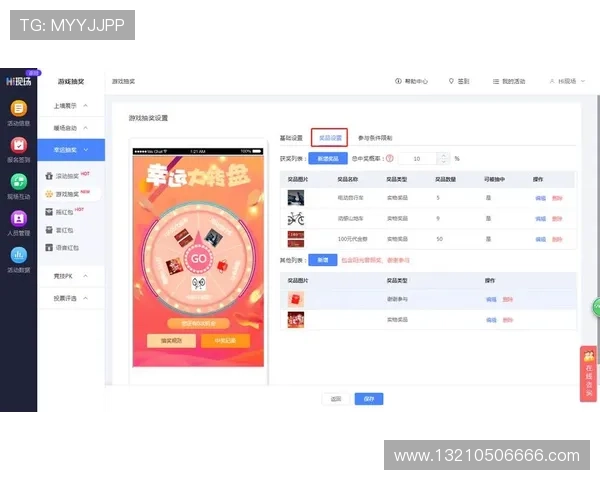Open the 现场互动 green icon
This screenshot has height=480, width=600.
coord(18,182)
